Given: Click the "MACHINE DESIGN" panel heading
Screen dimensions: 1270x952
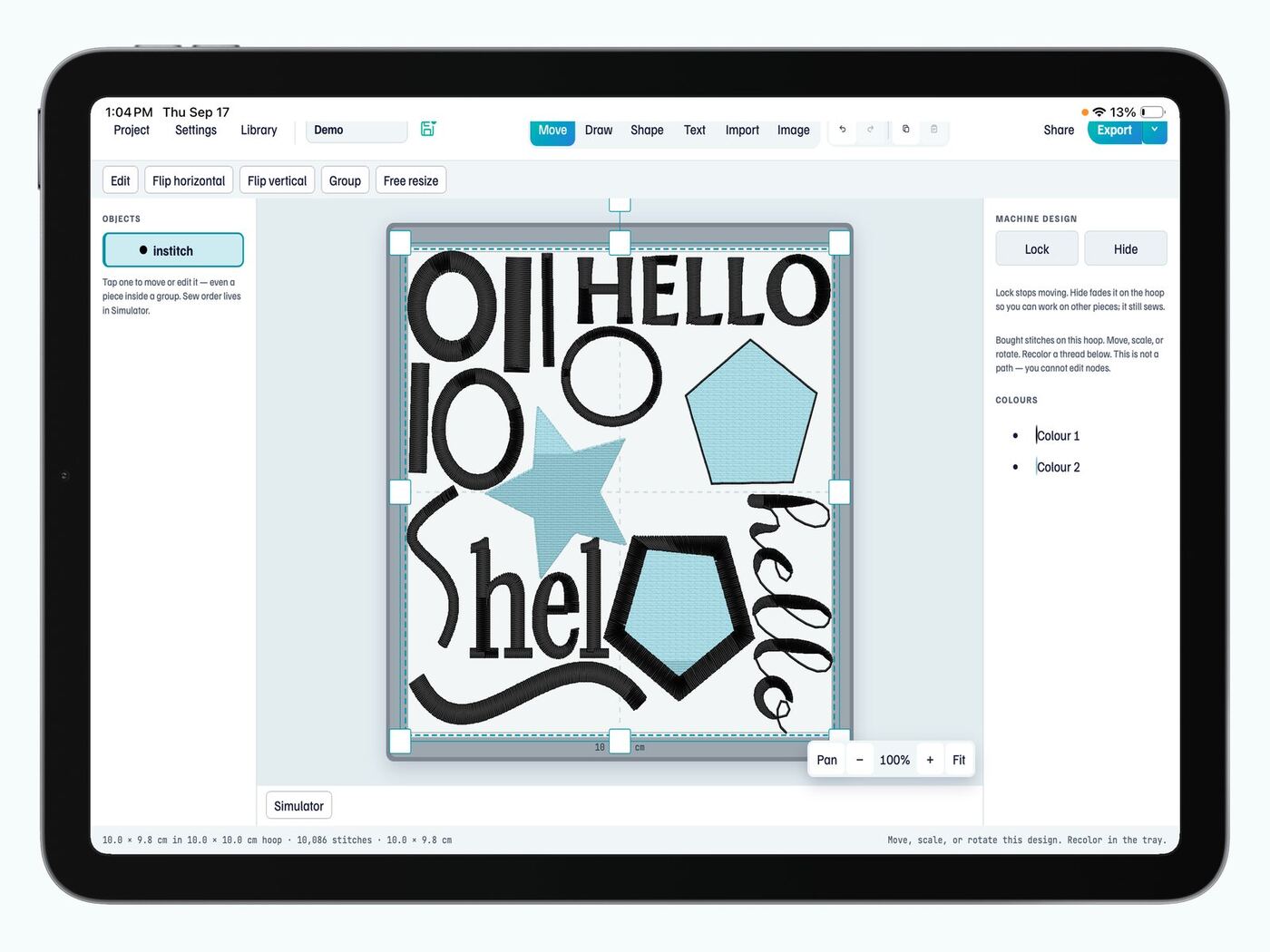Looking at the screenshot, I should pyautogui.click(x=1036, y=219).
